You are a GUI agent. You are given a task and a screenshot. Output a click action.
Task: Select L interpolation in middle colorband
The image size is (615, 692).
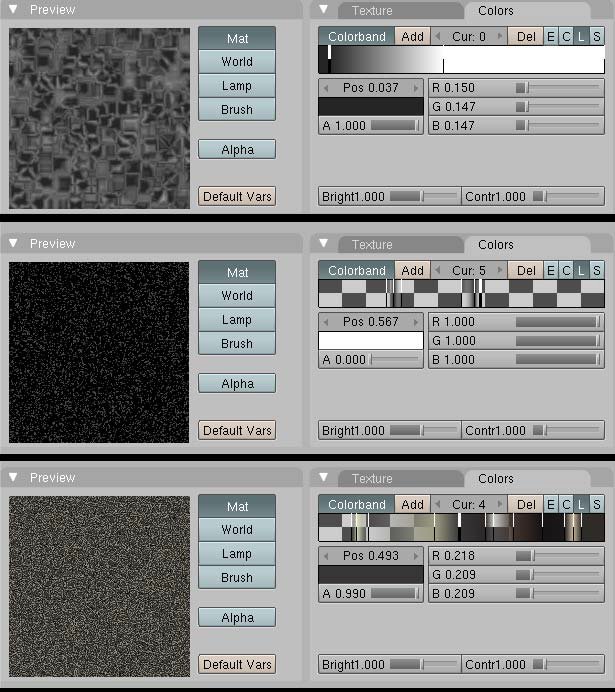pyautogui.click(x=581, y=271)
